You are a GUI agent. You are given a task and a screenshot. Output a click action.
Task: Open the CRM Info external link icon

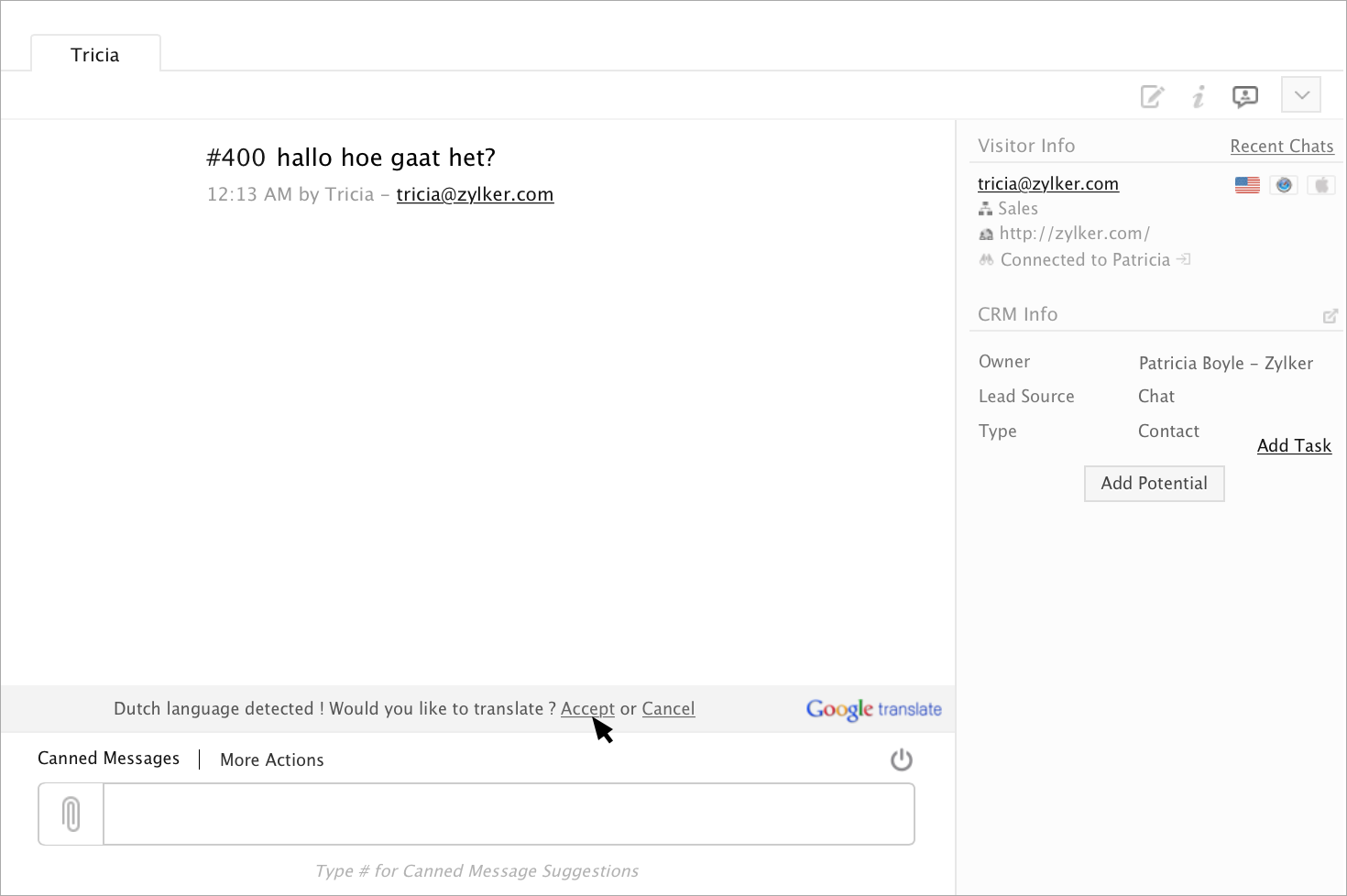[x=1331, y=316]
